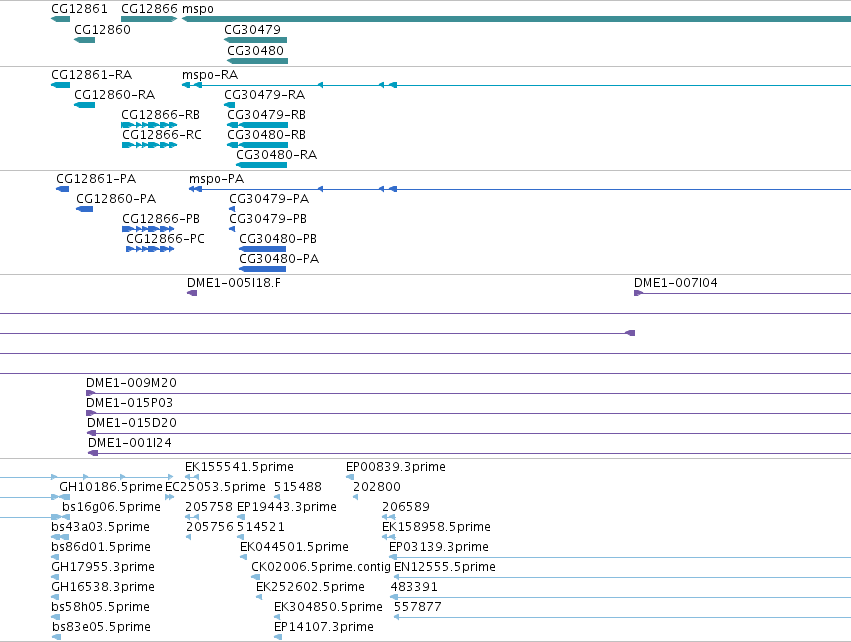Click the CG30479-PA protein label
Viewport: 851px width, 642px height.
pyautogui.click(x=269, y=199)
